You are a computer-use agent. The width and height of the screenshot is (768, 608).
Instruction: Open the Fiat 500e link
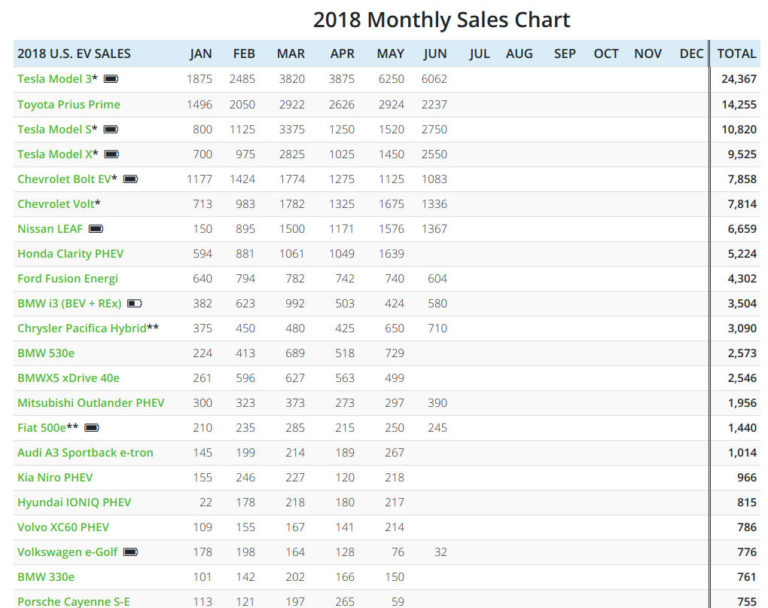[42, 428]
